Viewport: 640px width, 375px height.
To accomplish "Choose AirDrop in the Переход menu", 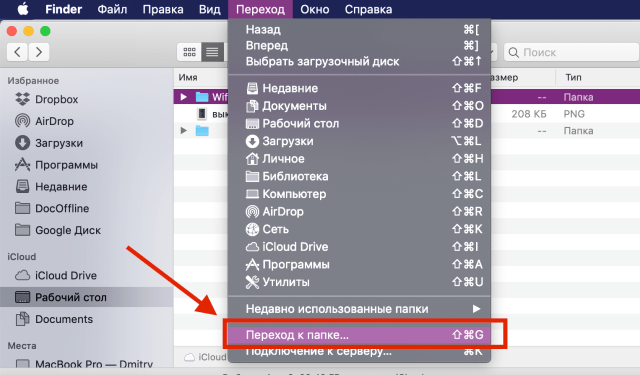I will [359, 211].
